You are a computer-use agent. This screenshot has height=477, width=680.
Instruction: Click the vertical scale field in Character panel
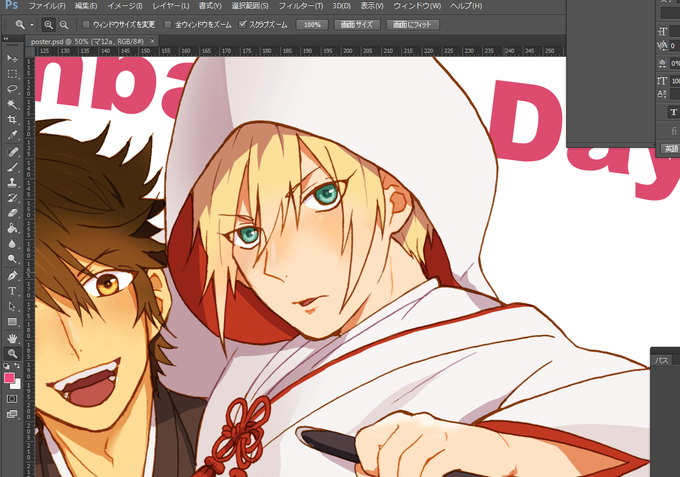675,81
